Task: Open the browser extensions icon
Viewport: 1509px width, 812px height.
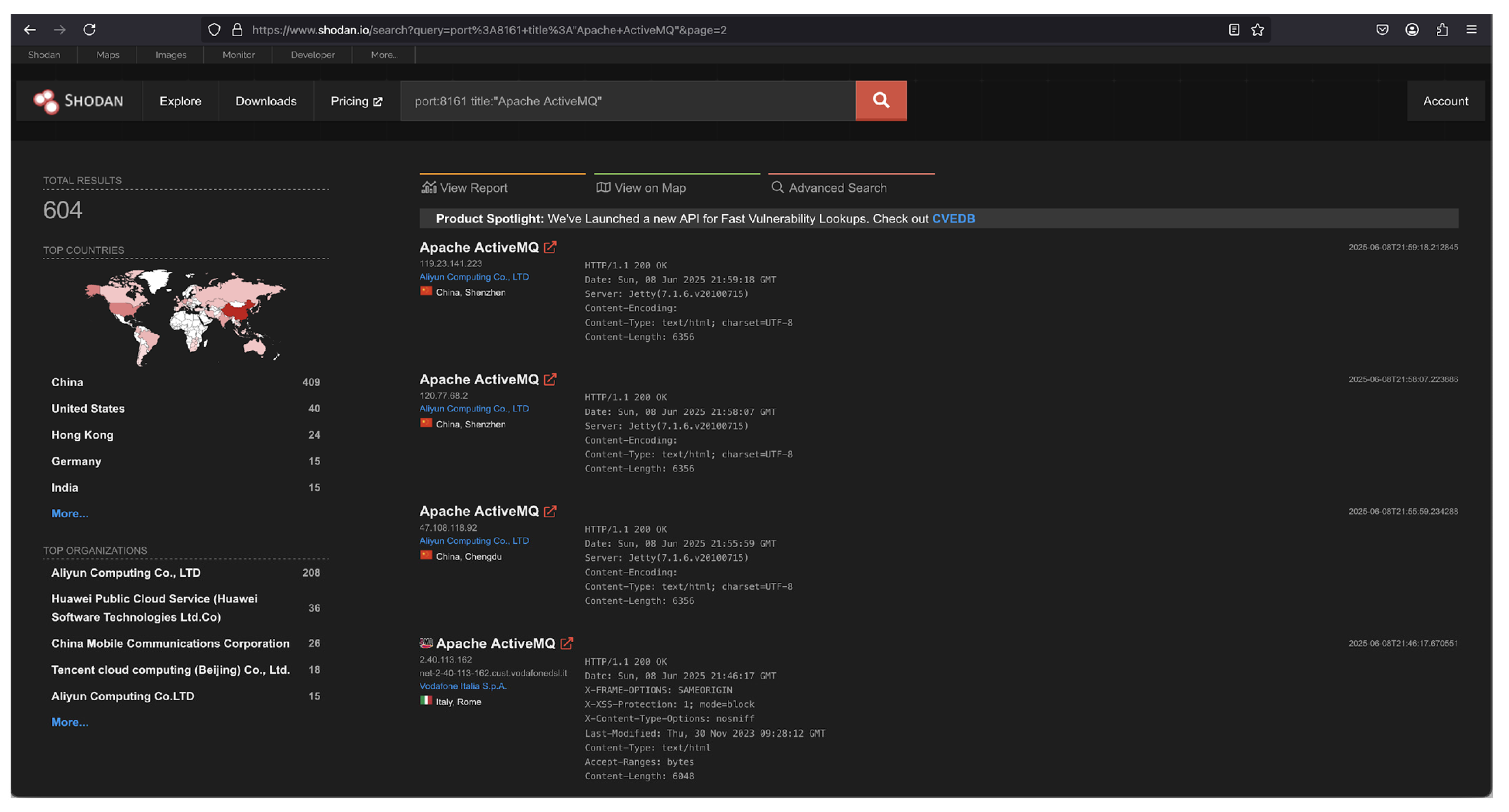Action: (x=1442, y=30)
